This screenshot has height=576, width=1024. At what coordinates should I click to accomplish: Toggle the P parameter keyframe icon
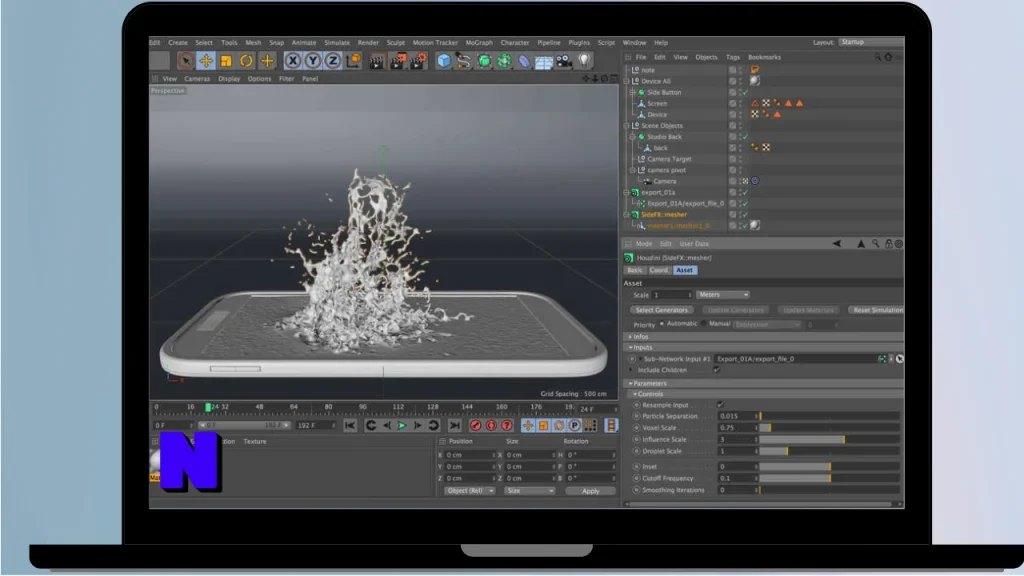574,425
